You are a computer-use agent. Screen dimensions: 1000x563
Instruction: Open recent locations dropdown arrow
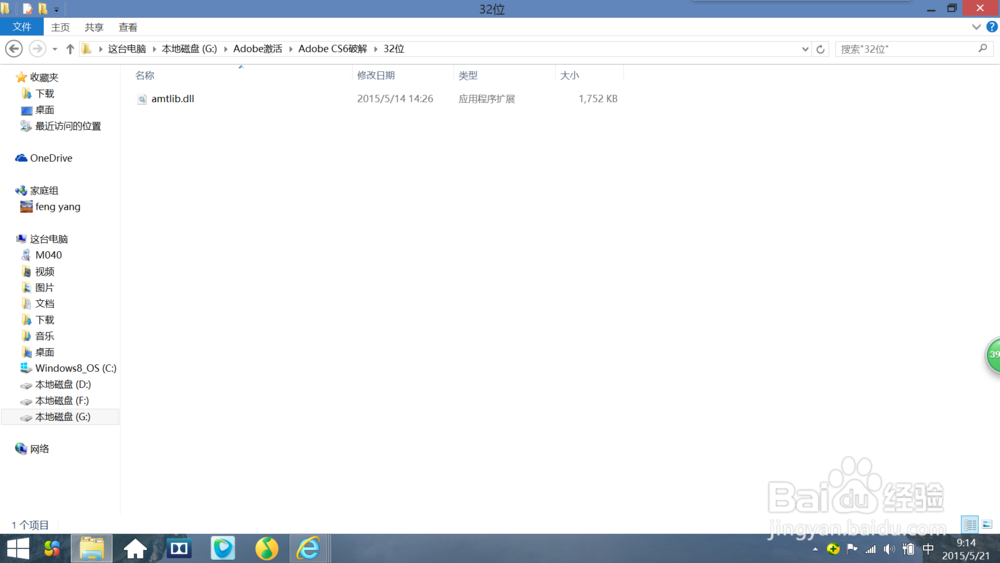pos(55,49)
